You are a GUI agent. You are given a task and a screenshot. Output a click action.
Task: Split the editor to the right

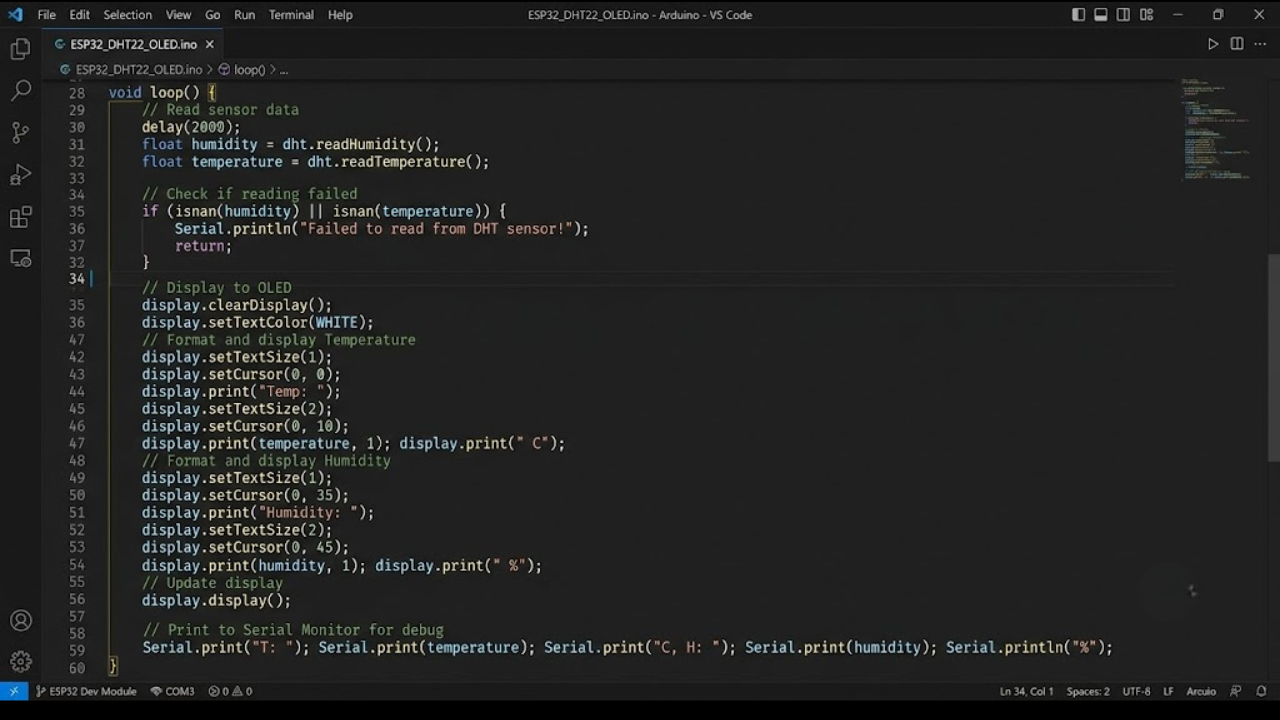pos(1237,44)
